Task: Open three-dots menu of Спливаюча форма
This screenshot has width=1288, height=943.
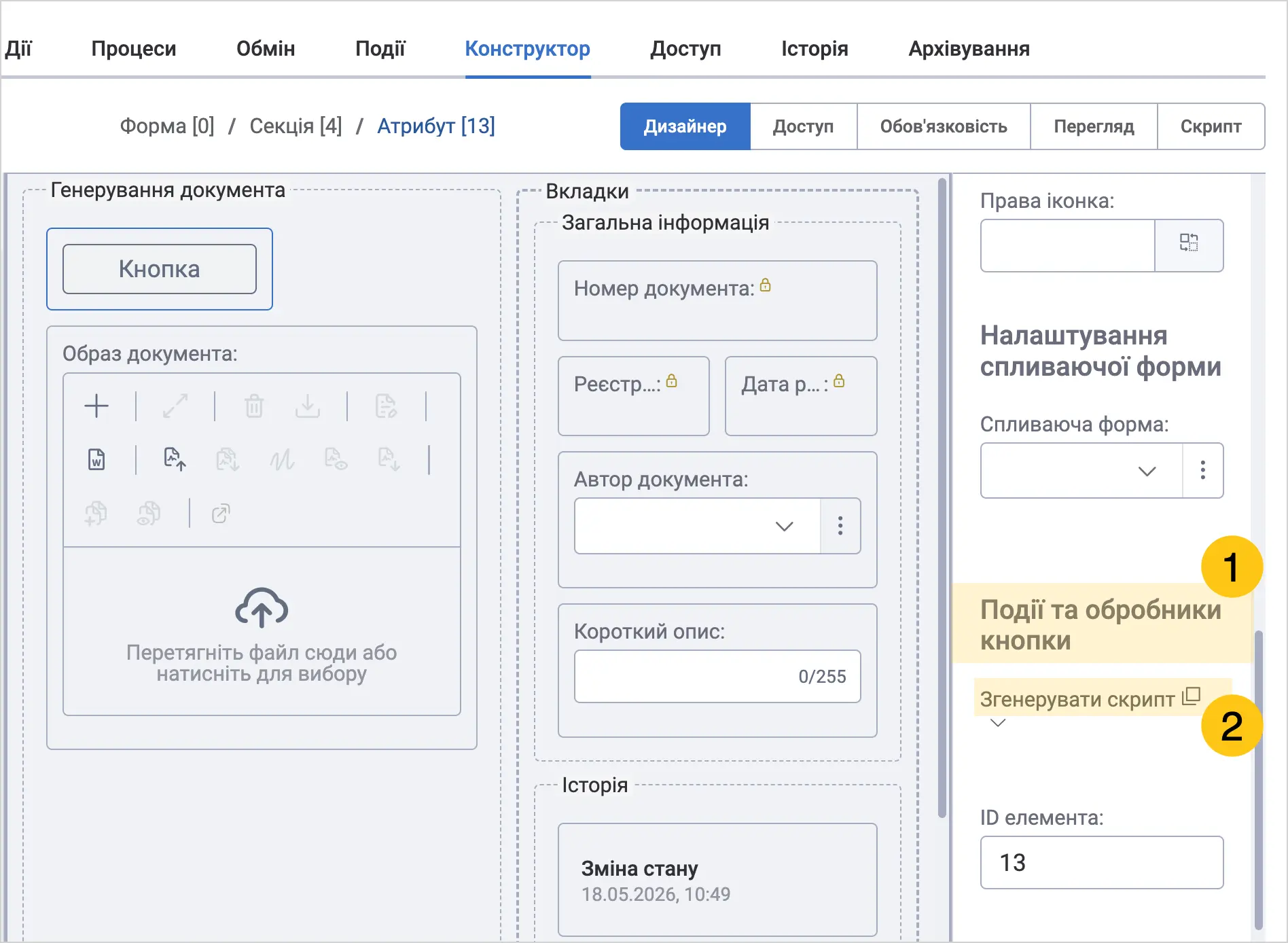Action: (1203, 471)
